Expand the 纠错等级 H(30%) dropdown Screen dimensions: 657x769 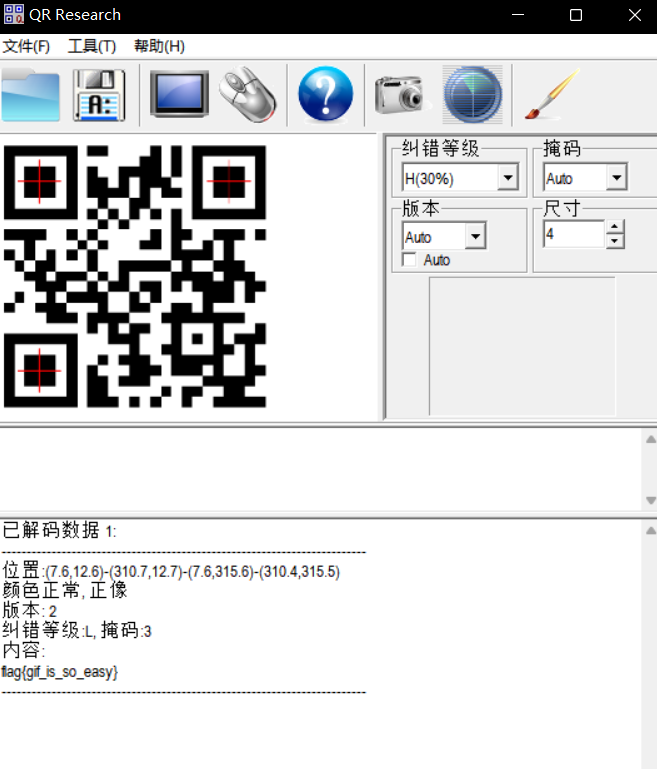[508, 178]
